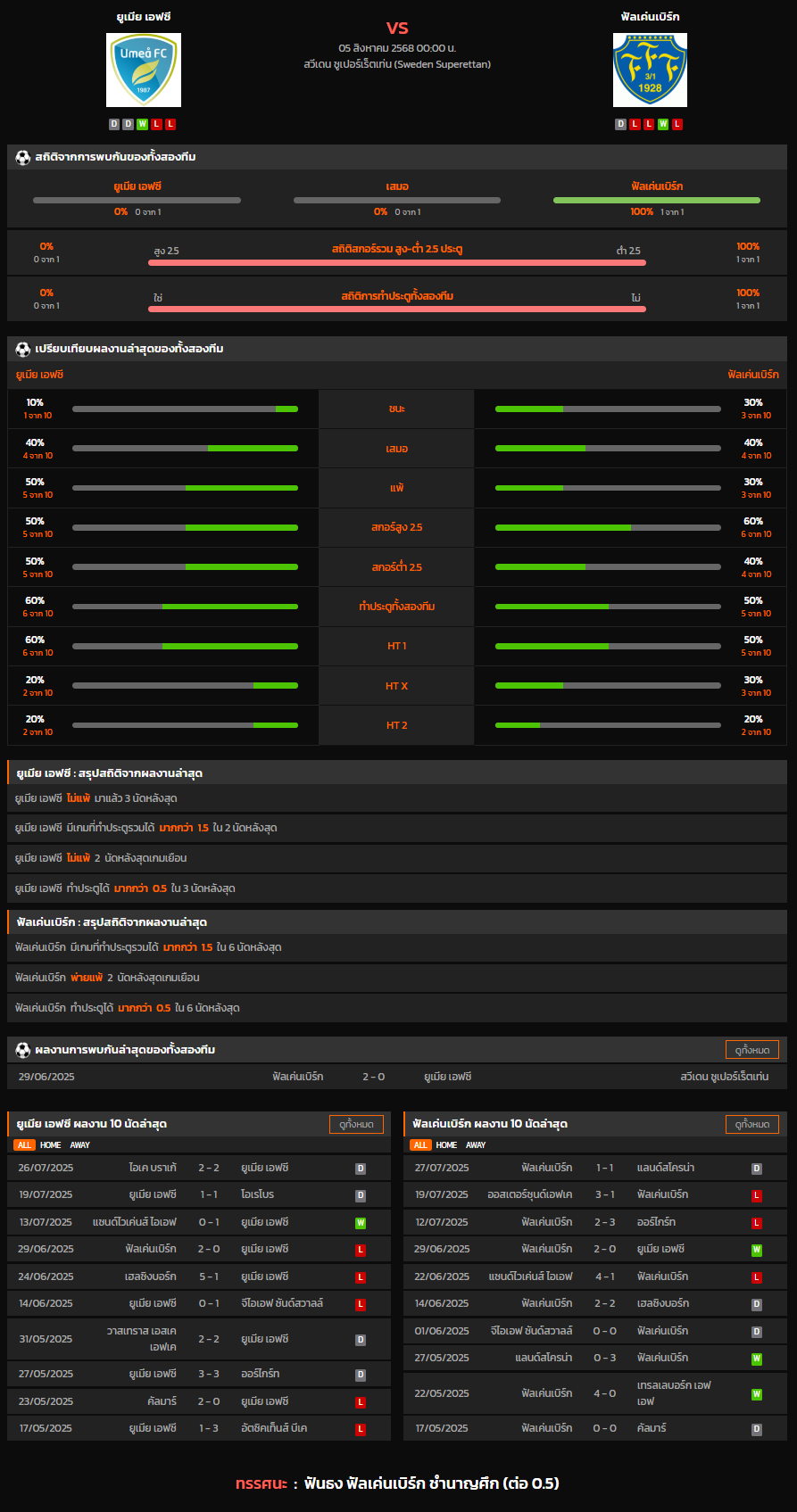Click ยูเมีย เอฟซี team name above its logo
The height and width of the screenshot is (1512, 797).
(144, 17)
